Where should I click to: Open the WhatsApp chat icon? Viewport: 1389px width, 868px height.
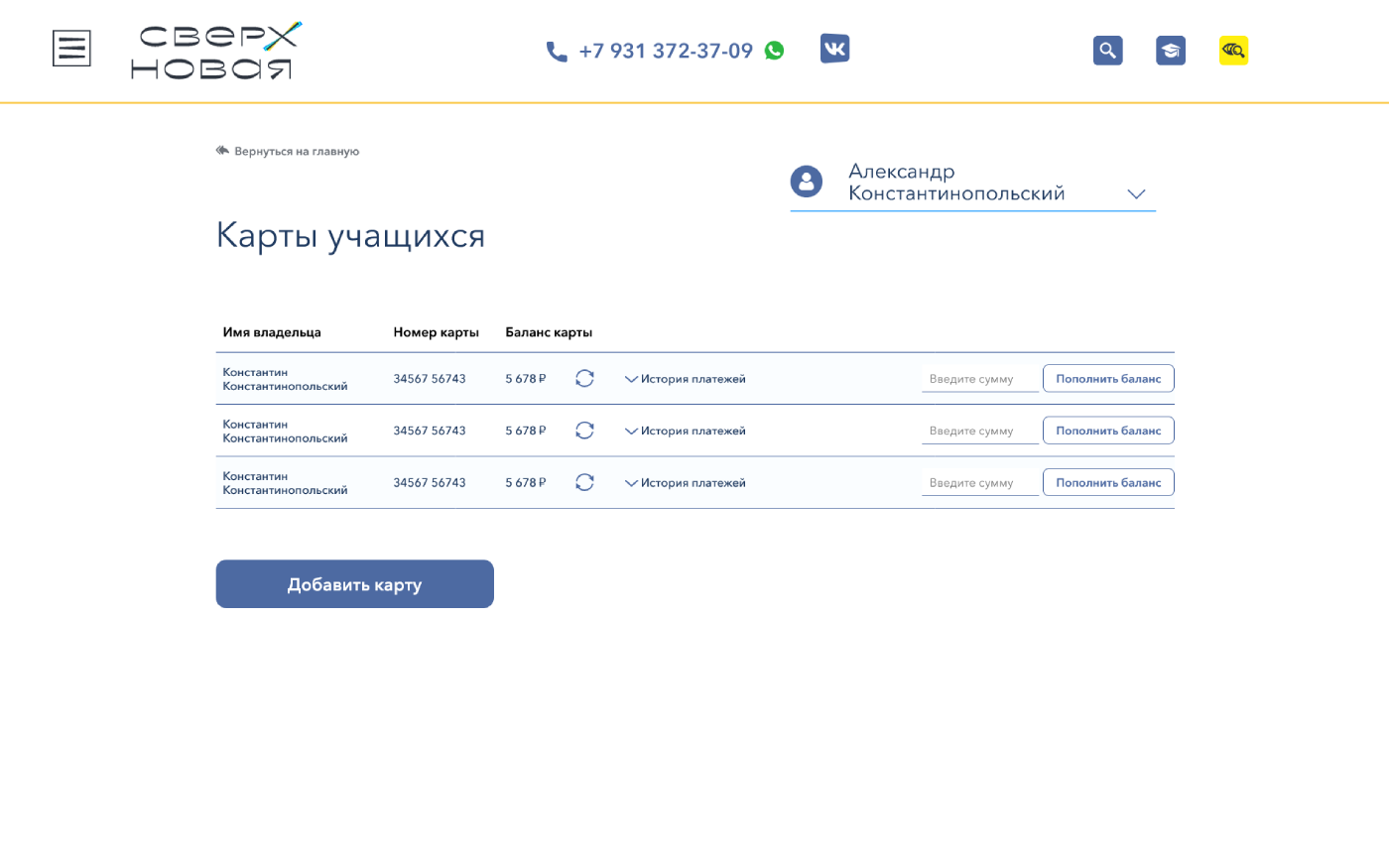tap(775, 51)
